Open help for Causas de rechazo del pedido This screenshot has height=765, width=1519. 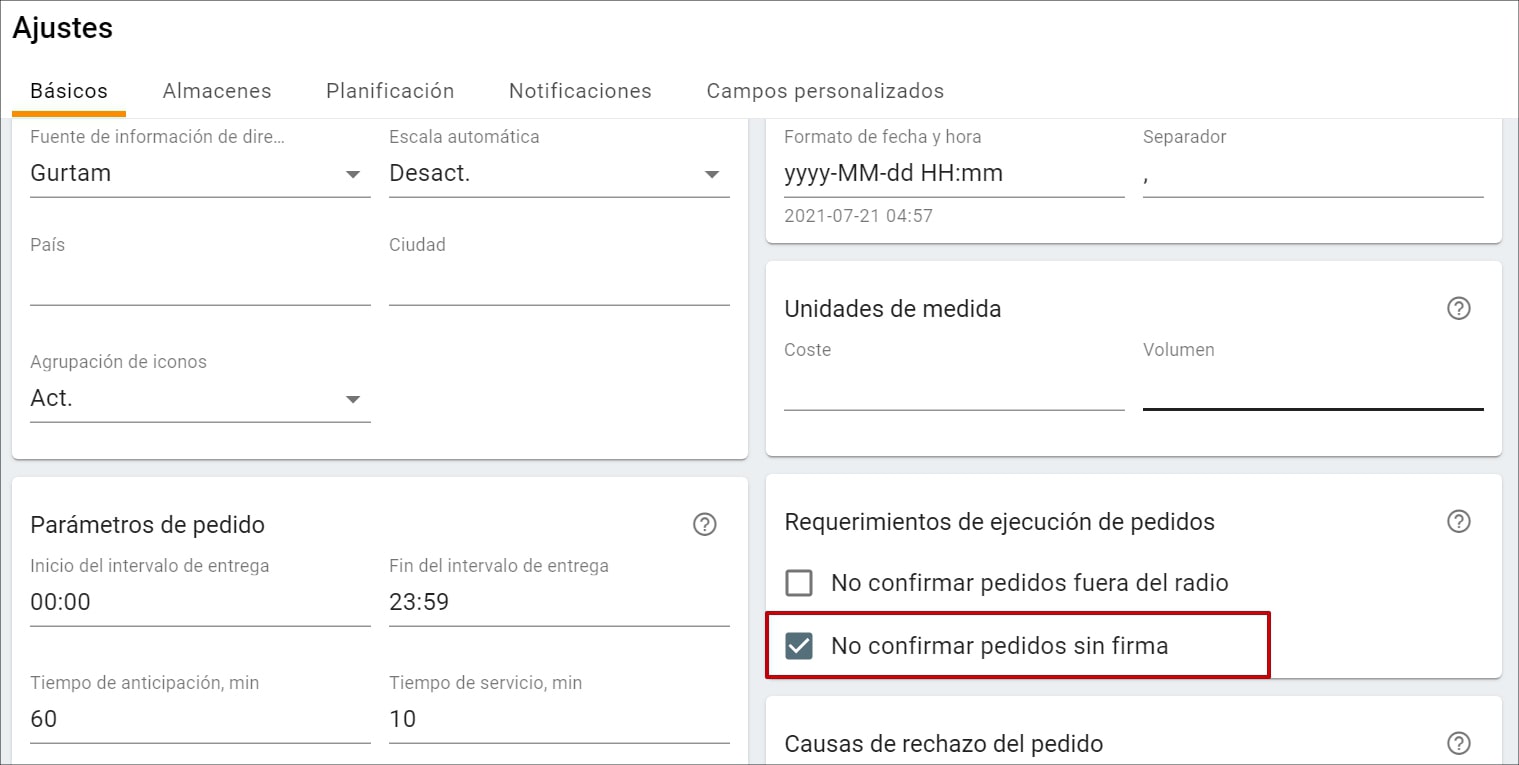(x=1459, y=744)
